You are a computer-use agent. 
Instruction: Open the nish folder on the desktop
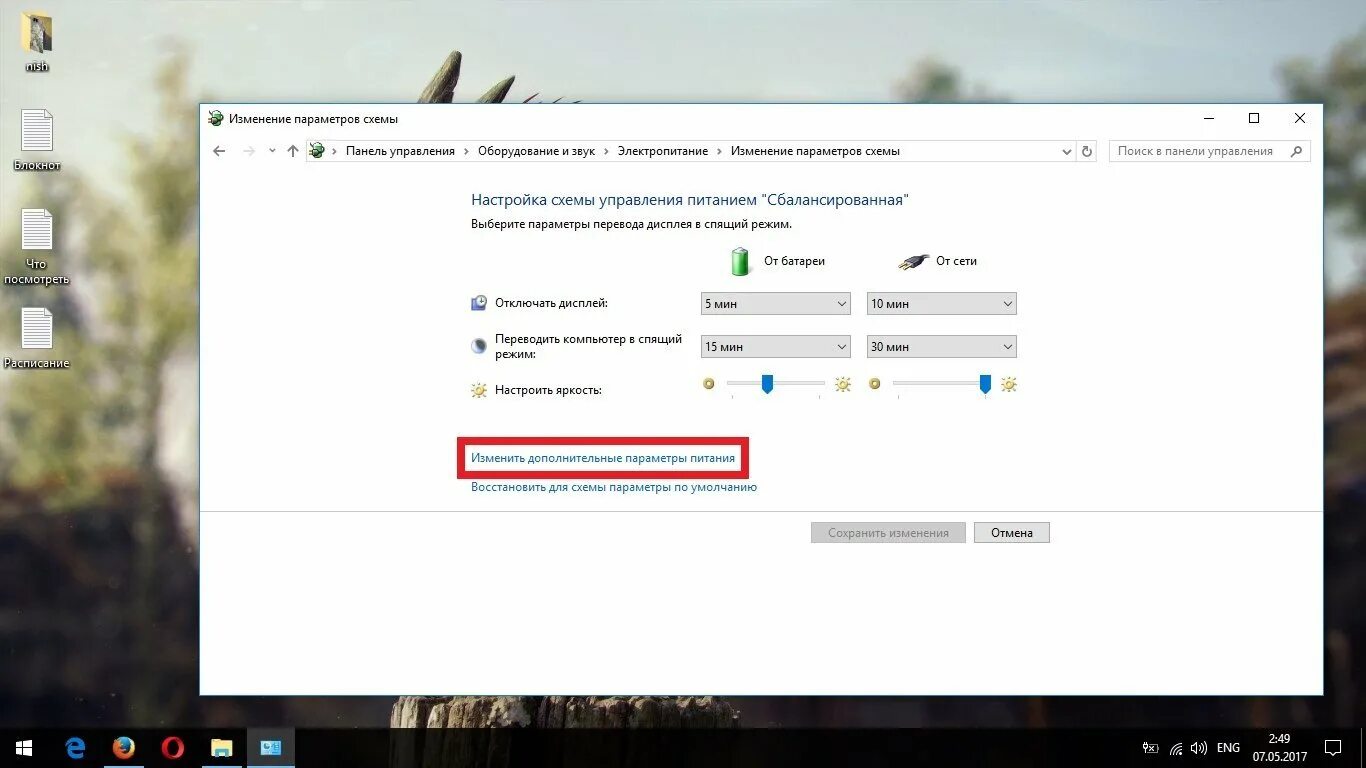coord(37,42)
